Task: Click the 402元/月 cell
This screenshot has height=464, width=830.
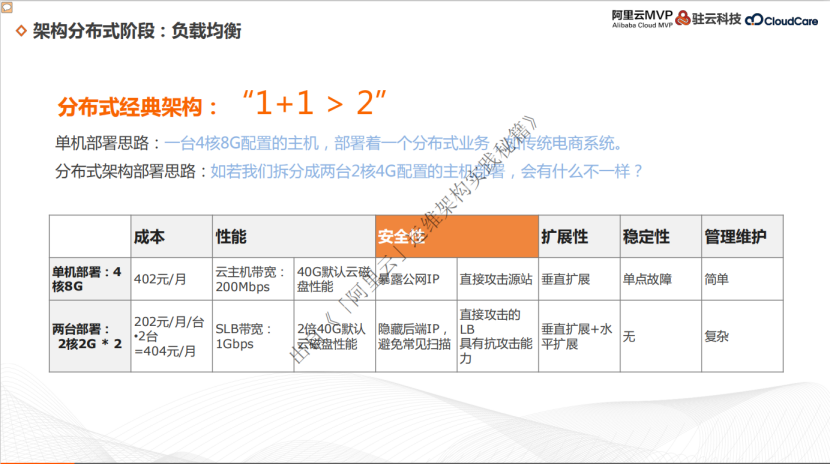Action: [172, 279]
